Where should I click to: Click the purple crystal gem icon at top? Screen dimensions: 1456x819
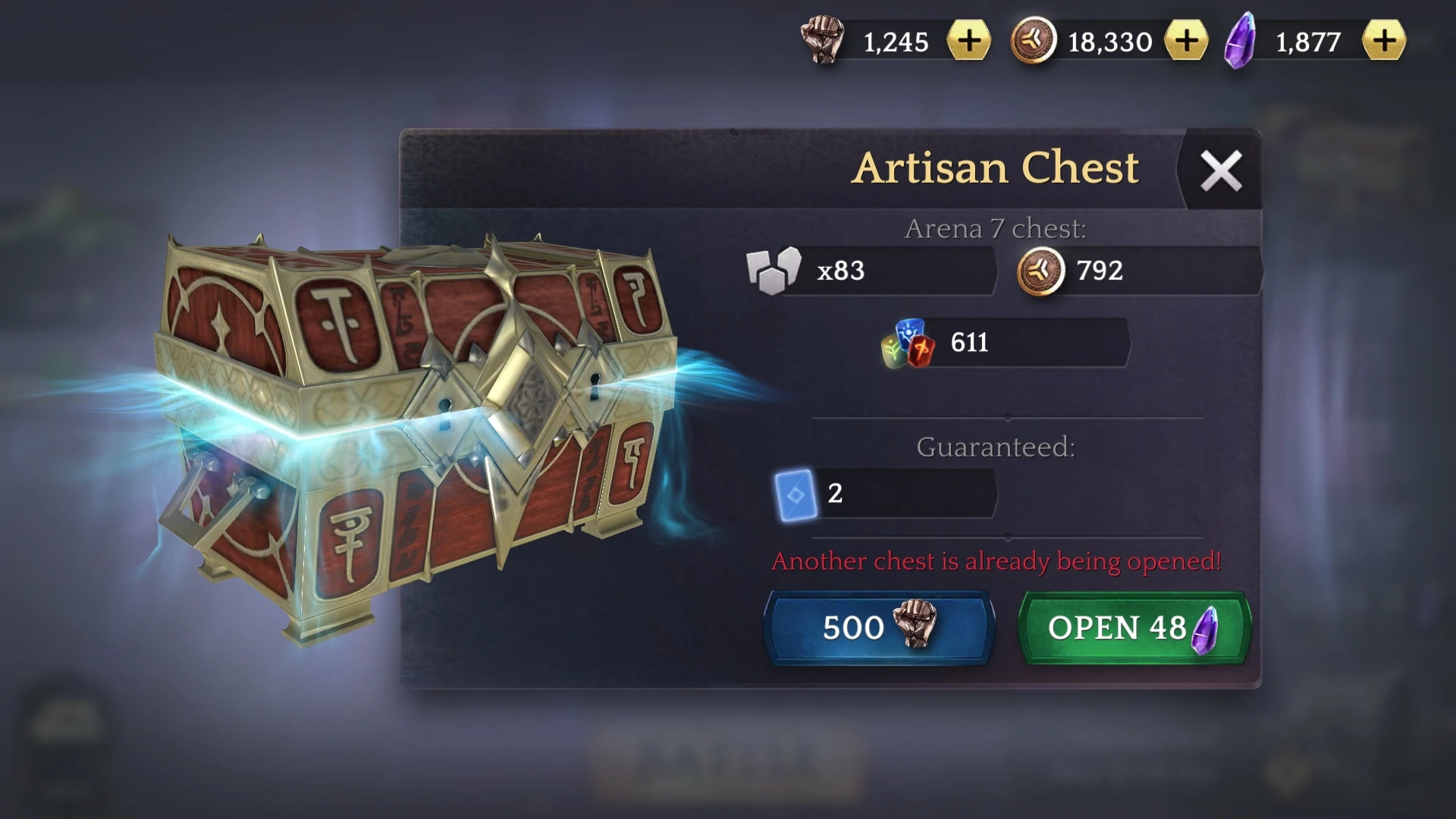(x=1241, y=41)
